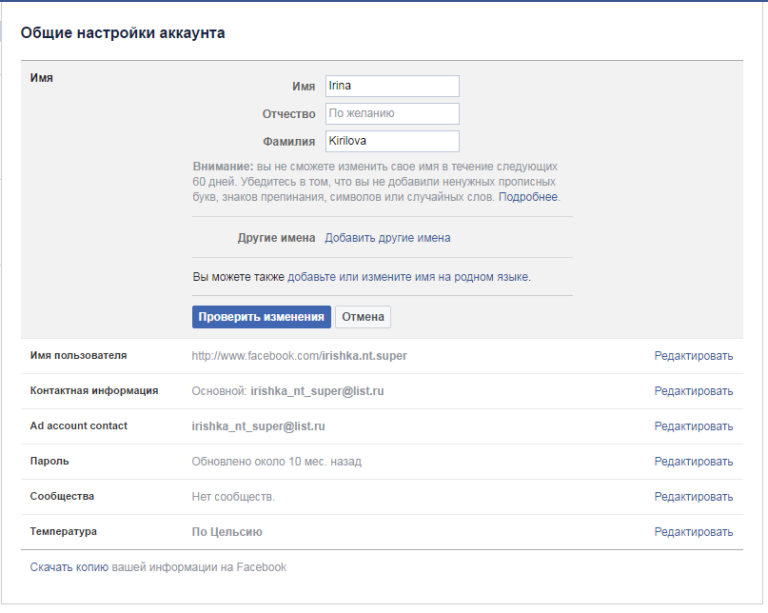768x613 pixels.
Task: Click Добавить другие имена link
Action: tap(387, 238)
